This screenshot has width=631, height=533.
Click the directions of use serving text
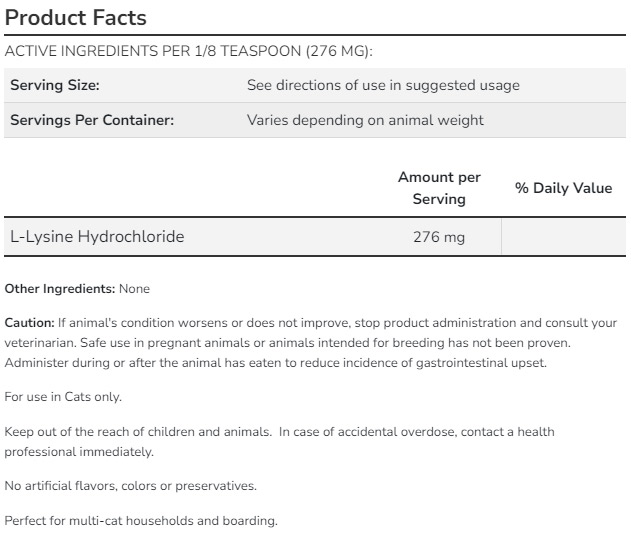pyautogui.click(x=383, y=86)
